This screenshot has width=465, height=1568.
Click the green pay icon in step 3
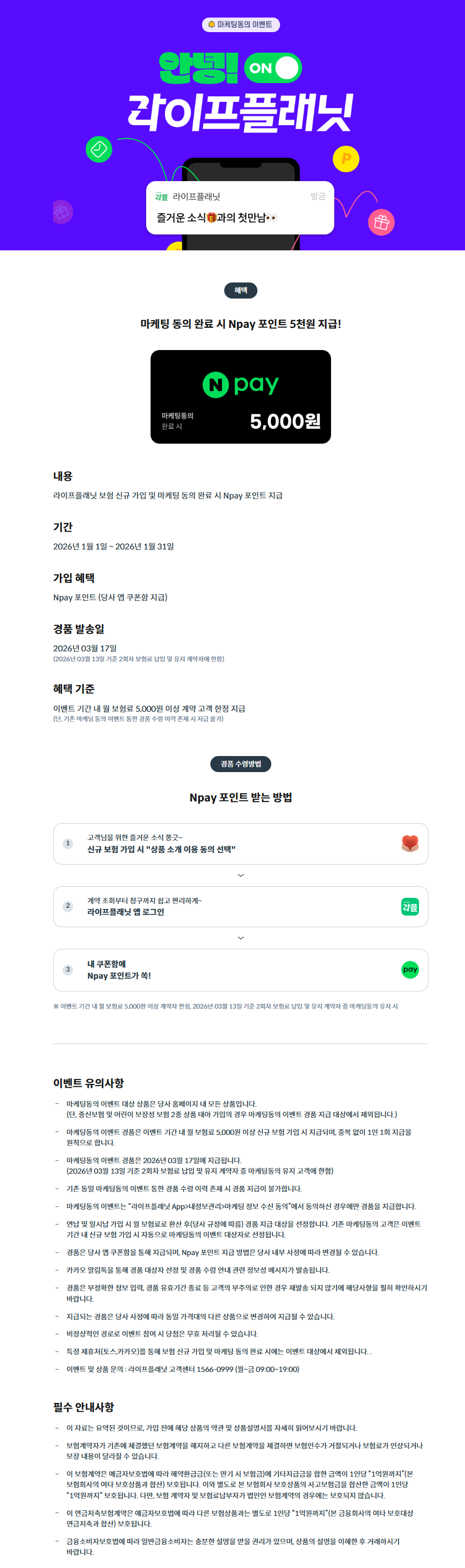(410, 969)
